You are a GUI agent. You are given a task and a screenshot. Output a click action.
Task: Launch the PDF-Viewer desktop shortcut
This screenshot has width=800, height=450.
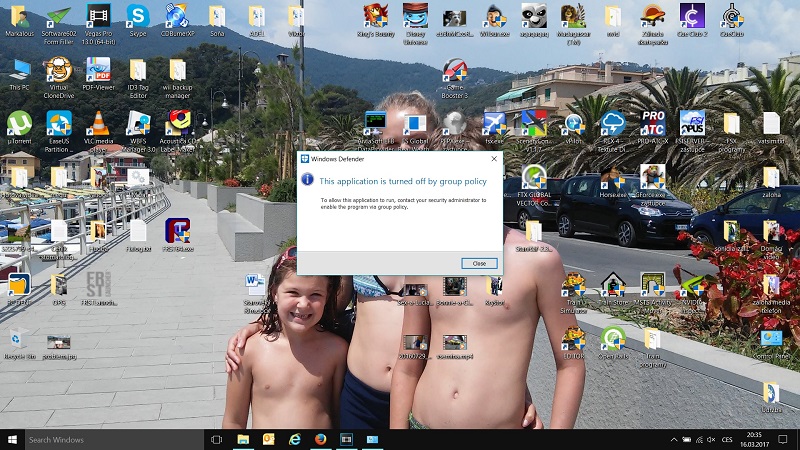98,69
